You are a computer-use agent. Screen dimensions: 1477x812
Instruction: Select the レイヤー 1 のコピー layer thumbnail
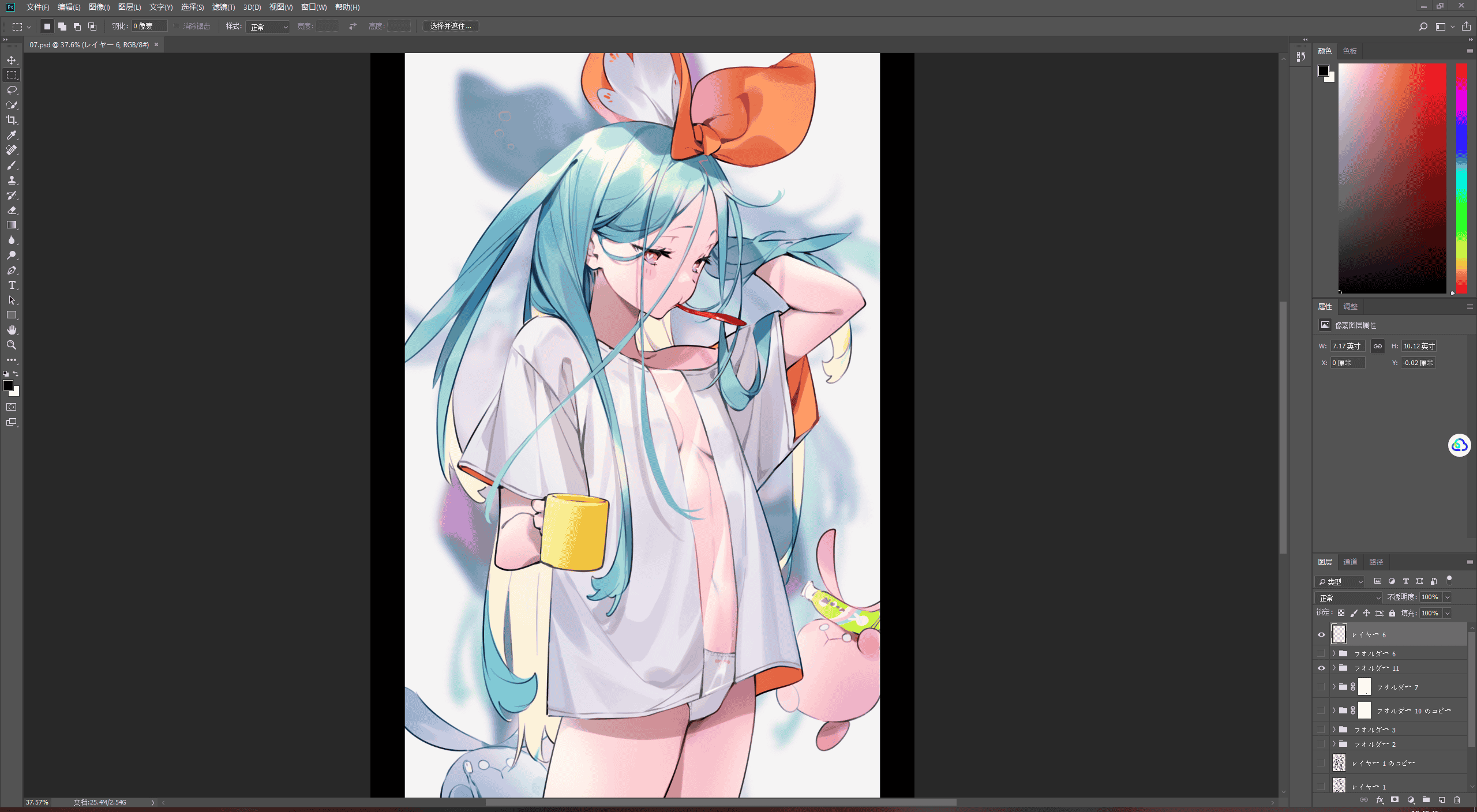pyautogui.click(x=1339, y=763)
